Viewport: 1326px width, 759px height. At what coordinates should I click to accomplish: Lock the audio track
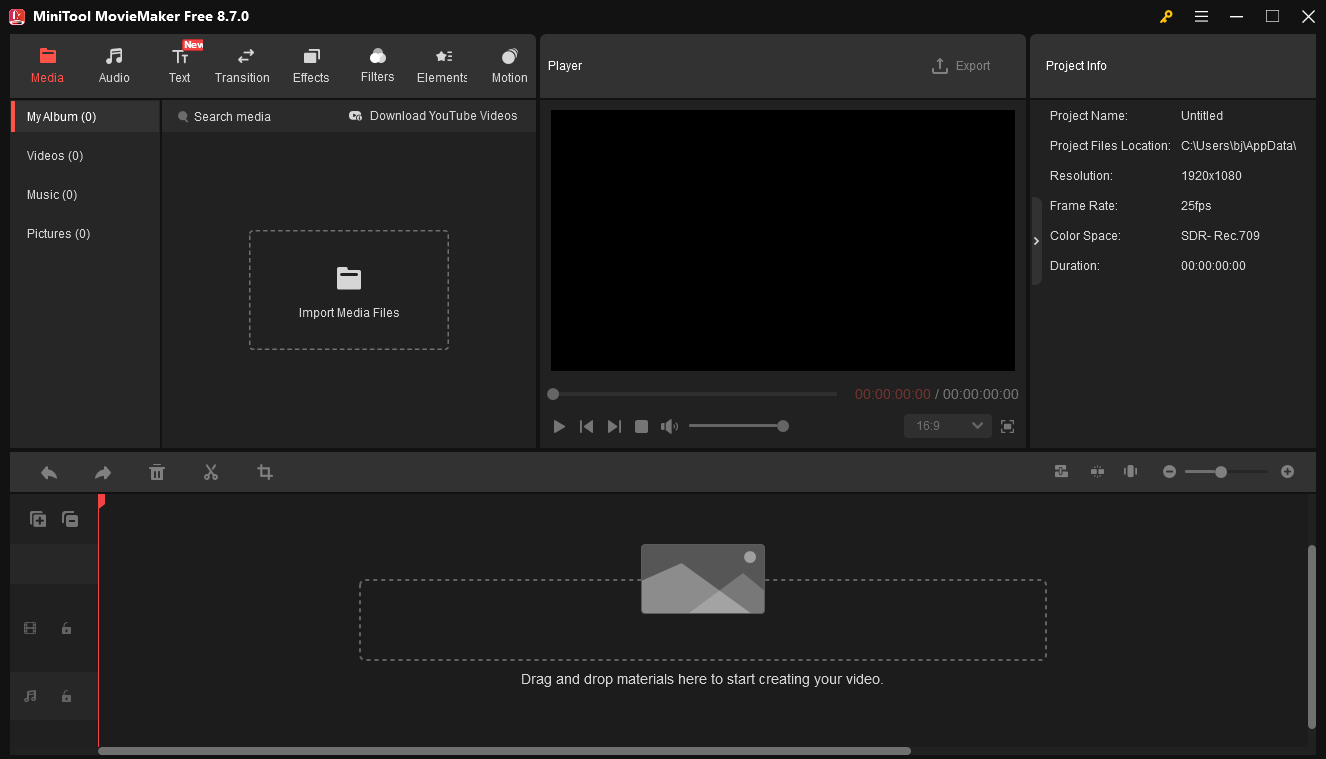66,696
